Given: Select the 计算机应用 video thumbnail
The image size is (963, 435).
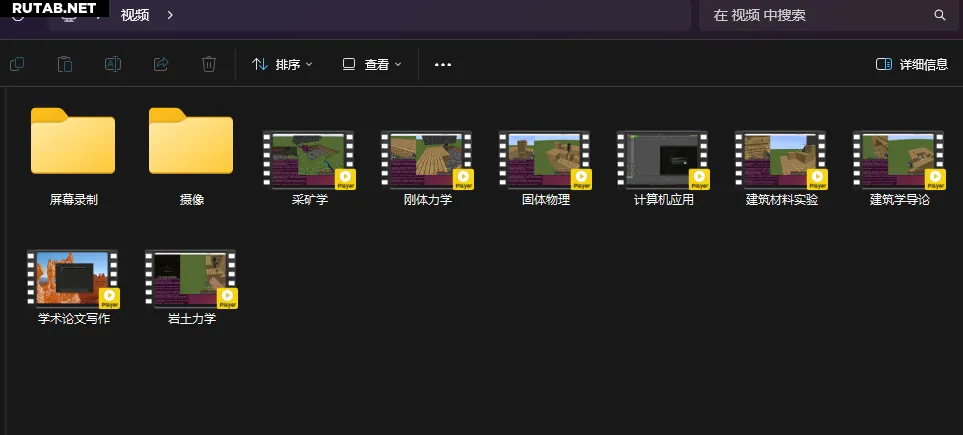Looking at the screenshot, I should coord(663,160).
